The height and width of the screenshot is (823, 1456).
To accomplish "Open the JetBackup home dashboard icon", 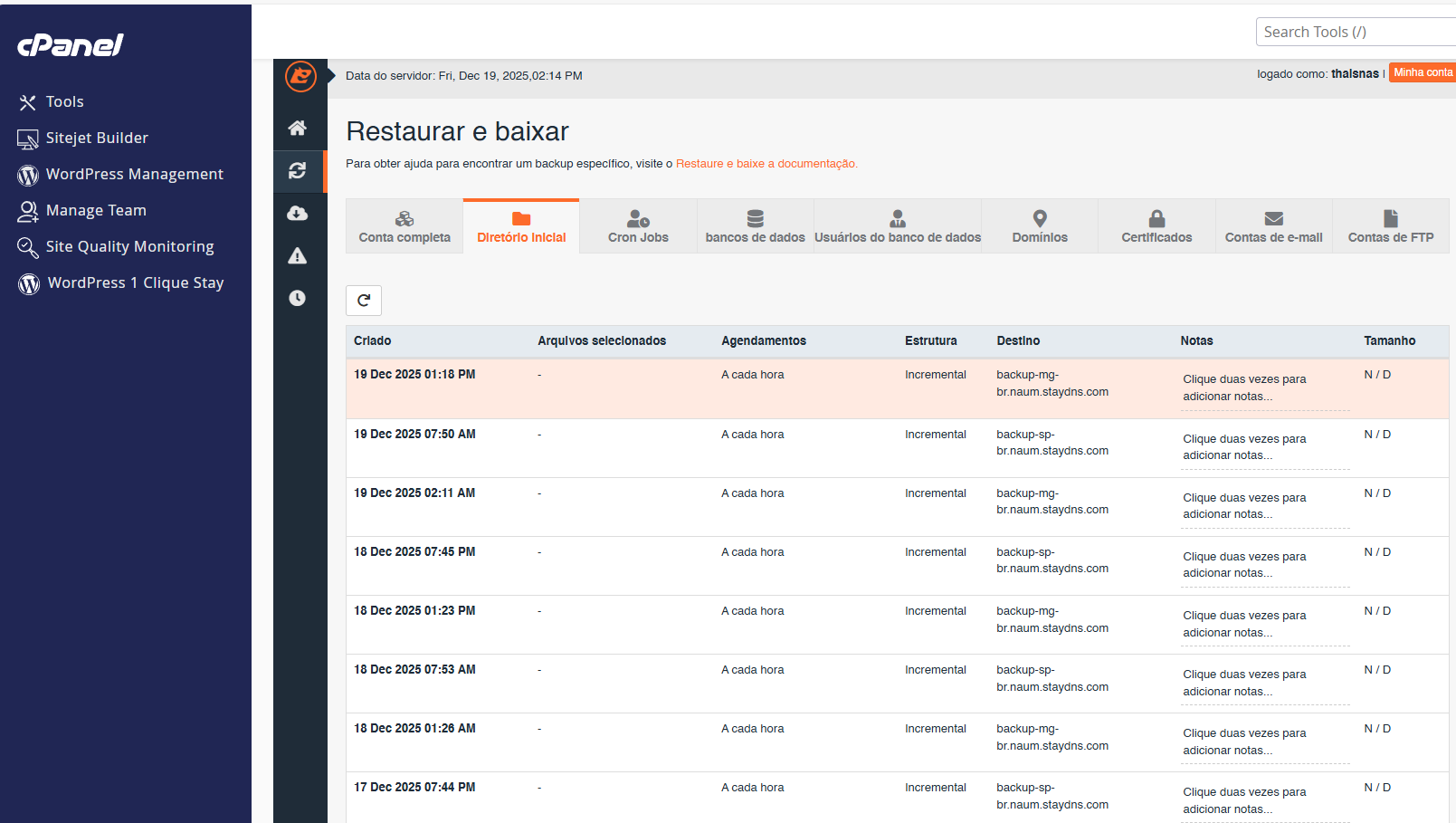I will (x=300, y=128).
